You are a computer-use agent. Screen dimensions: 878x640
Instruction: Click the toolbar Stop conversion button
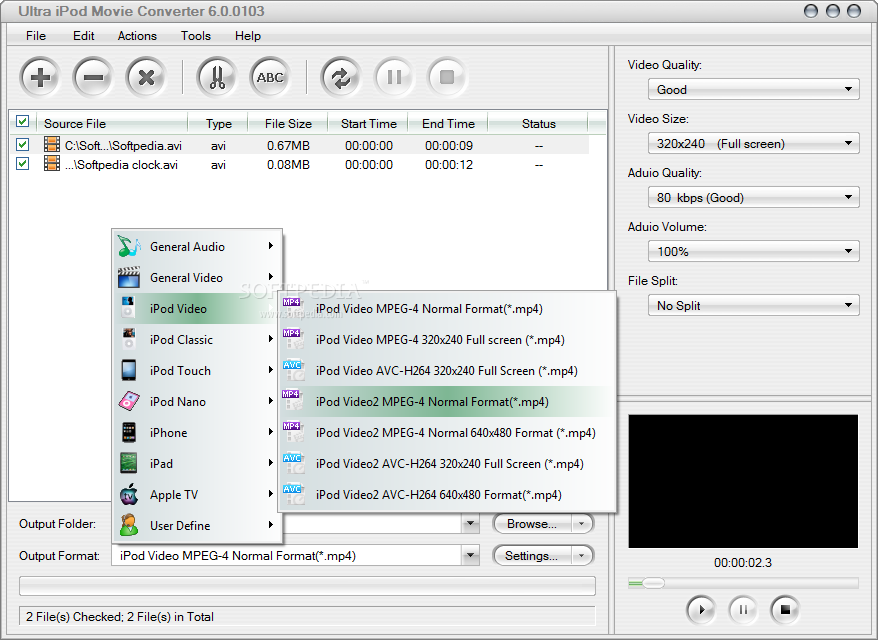coord(447,77)
